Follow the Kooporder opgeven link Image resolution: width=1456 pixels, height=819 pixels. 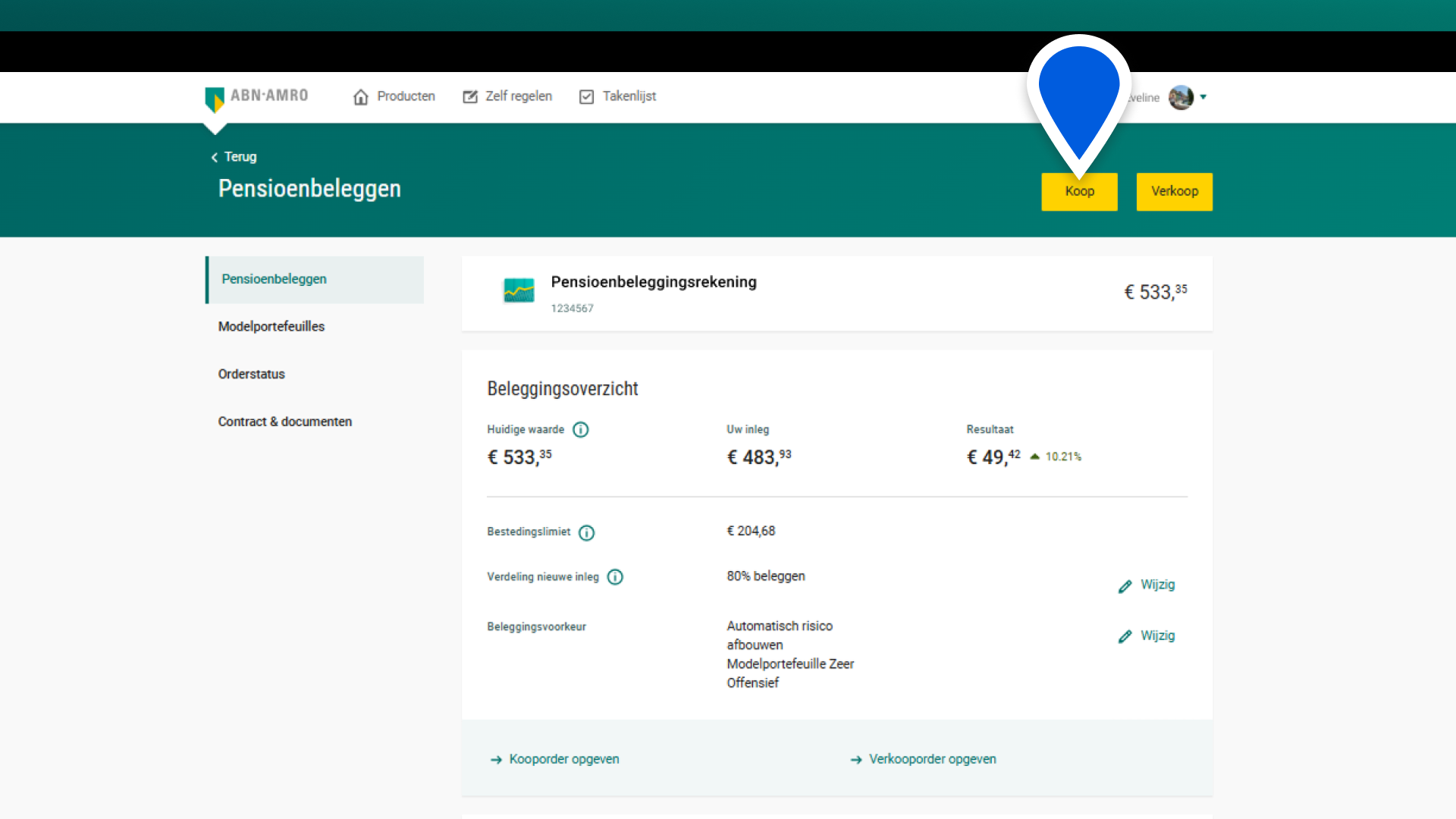563,759
